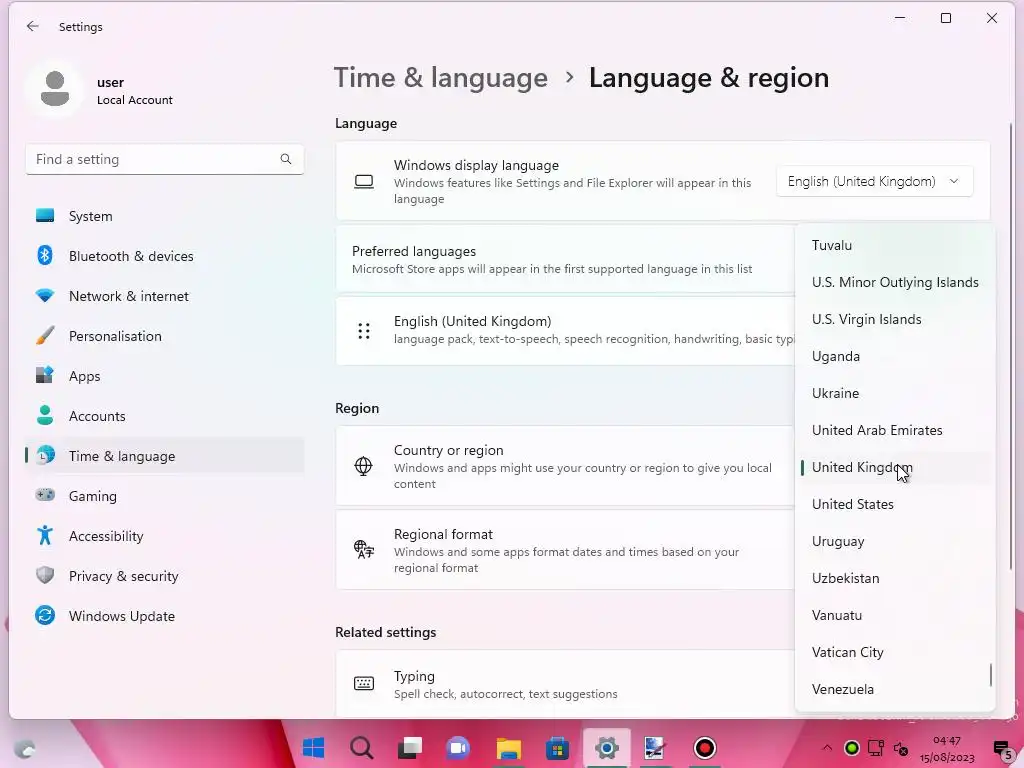Click the System monitor icon in sidebar
The height and width of the screenshot is (768, 1024).
[45, 216]
